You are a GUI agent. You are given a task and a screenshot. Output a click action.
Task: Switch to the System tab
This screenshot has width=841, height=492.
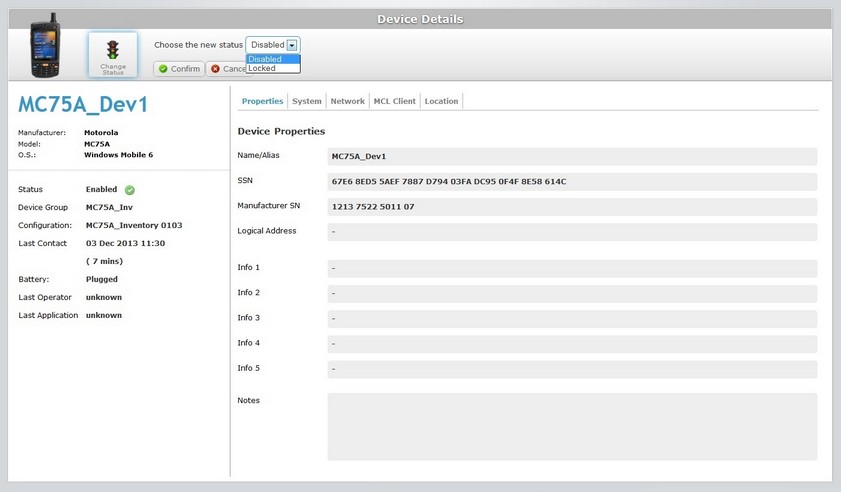click(x=307, y=101)
